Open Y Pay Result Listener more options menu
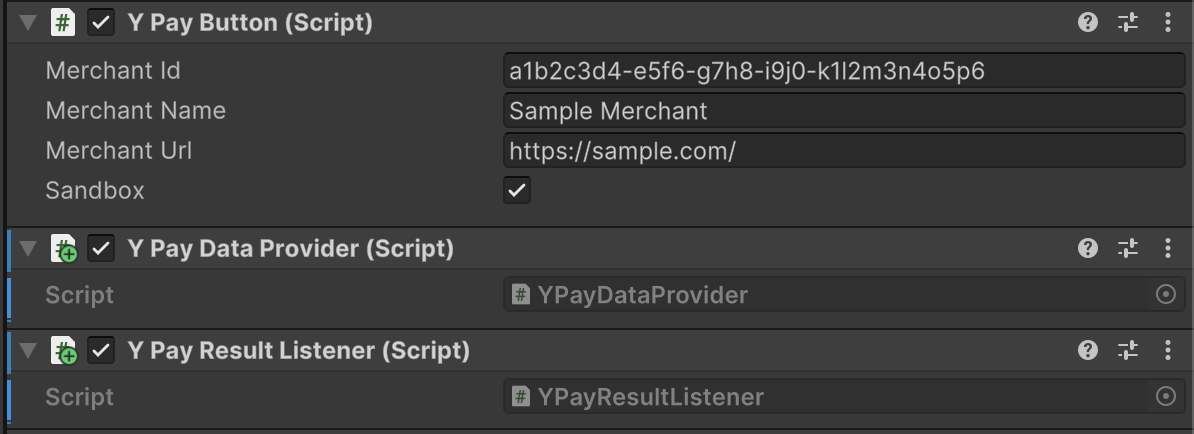Image resolution: width=1194 pixels, height=434 pixels. pos(1167,351)
